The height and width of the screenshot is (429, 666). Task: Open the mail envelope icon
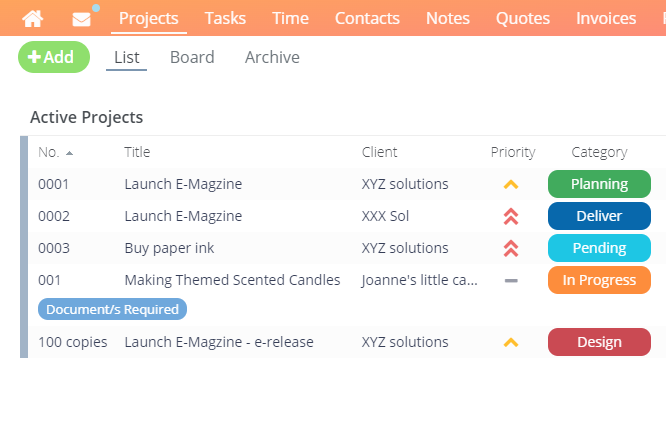coord(82,19)
